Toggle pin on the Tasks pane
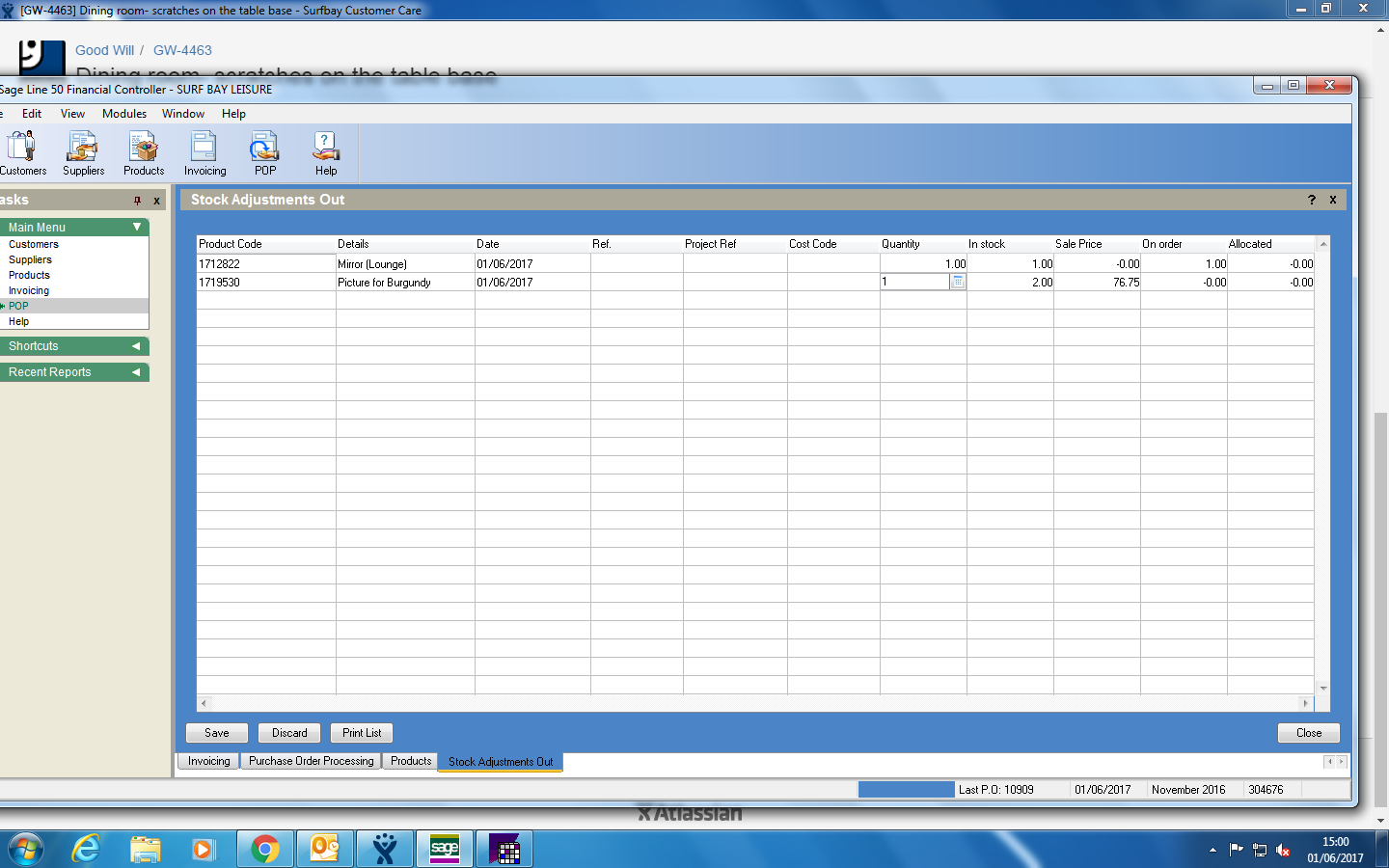Image resolution: width=1389 pixels, height=868 pixels. pyautogui.click(x=137, y=201)
